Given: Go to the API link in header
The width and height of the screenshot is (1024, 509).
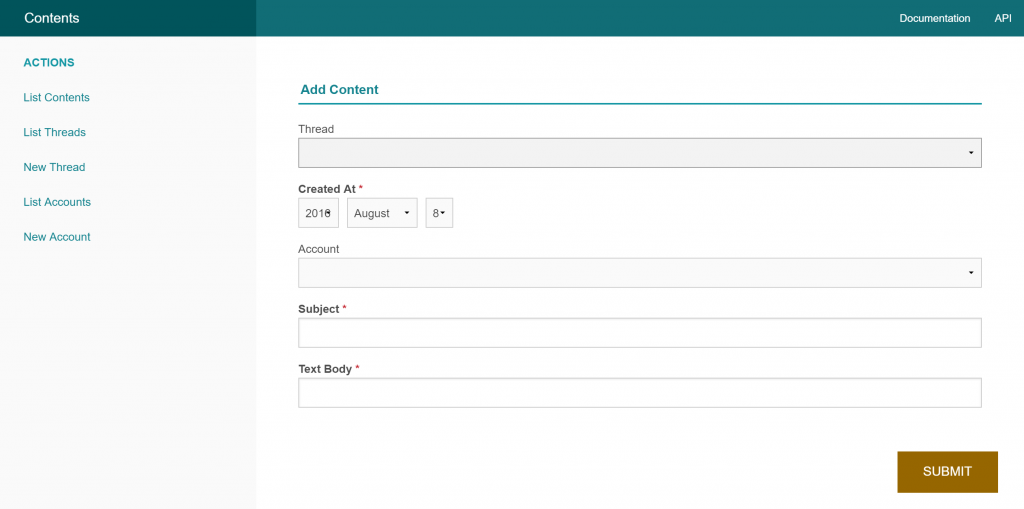Looking at the screenshot, I should pyautogui.click(x=1002, y=18).
